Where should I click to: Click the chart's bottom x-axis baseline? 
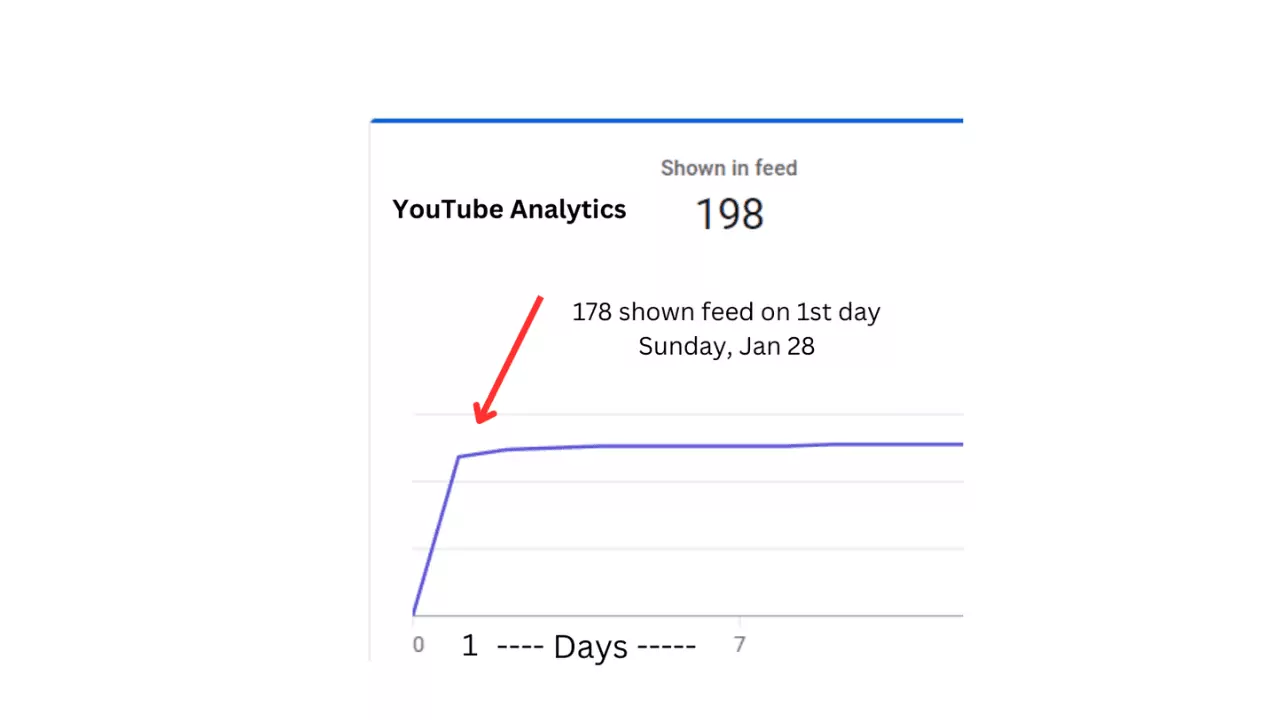click(x=700, y=616)
